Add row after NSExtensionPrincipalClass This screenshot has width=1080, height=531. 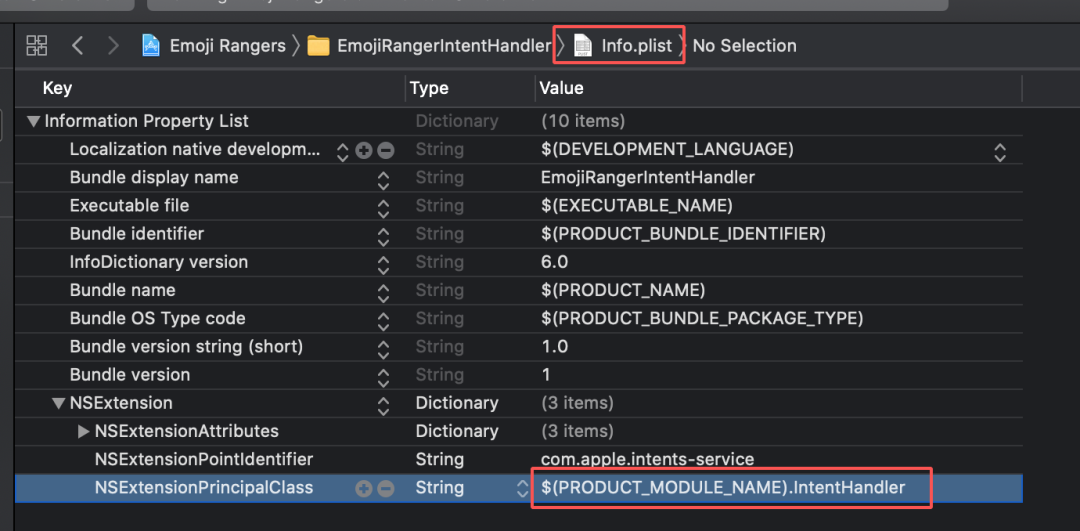click(364, 489)
